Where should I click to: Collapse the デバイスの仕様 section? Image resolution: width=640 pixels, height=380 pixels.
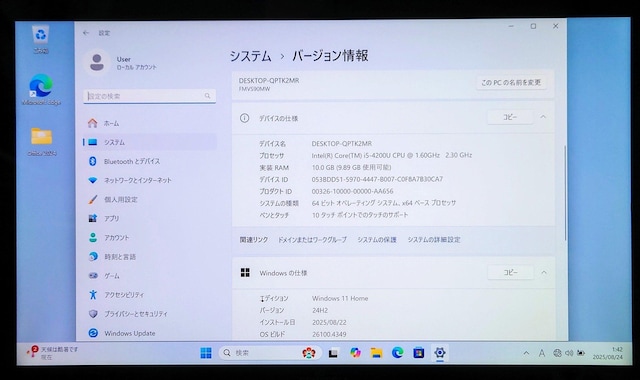click(x=543, y=117)
